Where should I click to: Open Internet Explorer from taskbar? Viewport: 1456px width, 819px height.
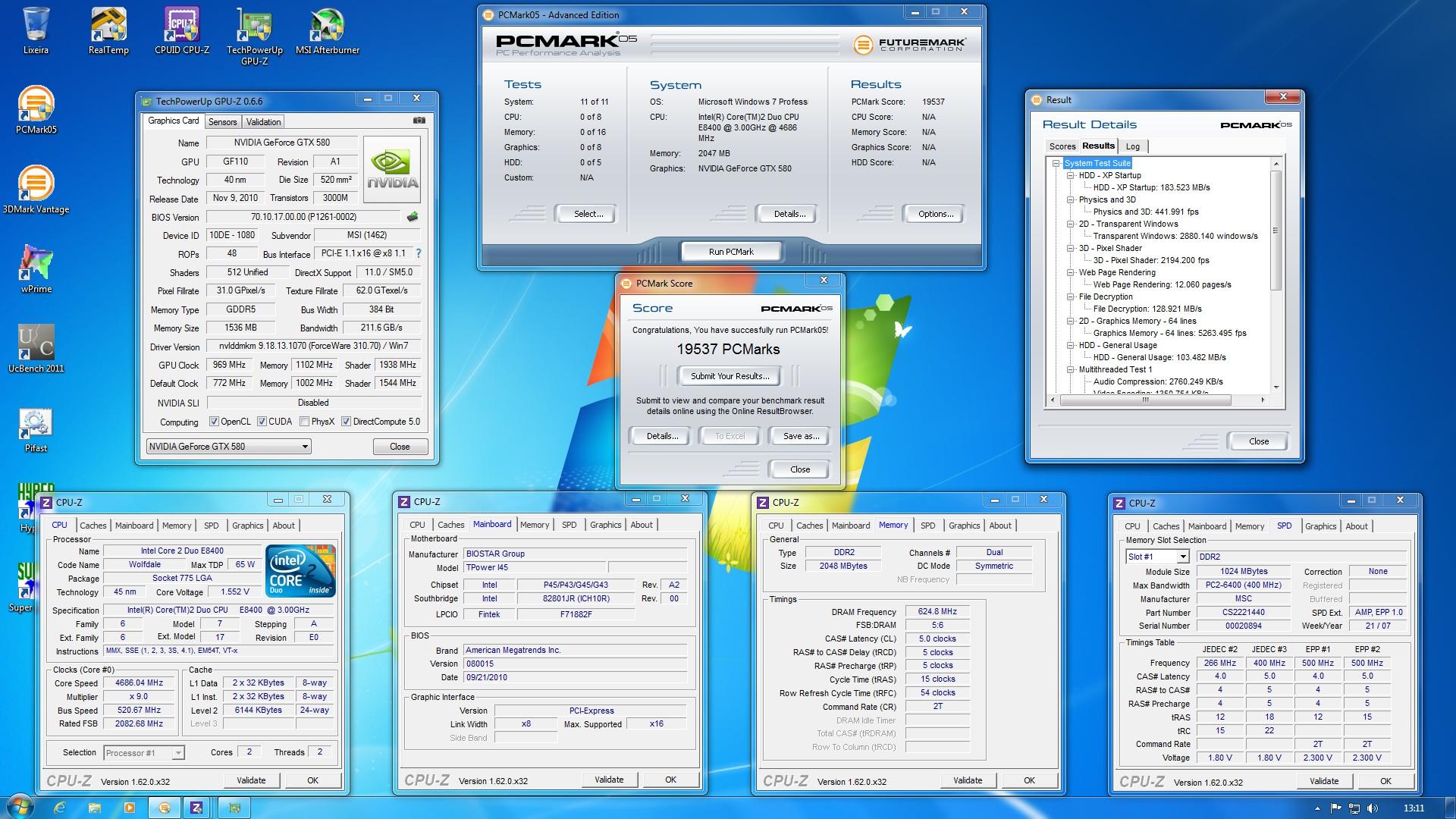tap(59, 808)
